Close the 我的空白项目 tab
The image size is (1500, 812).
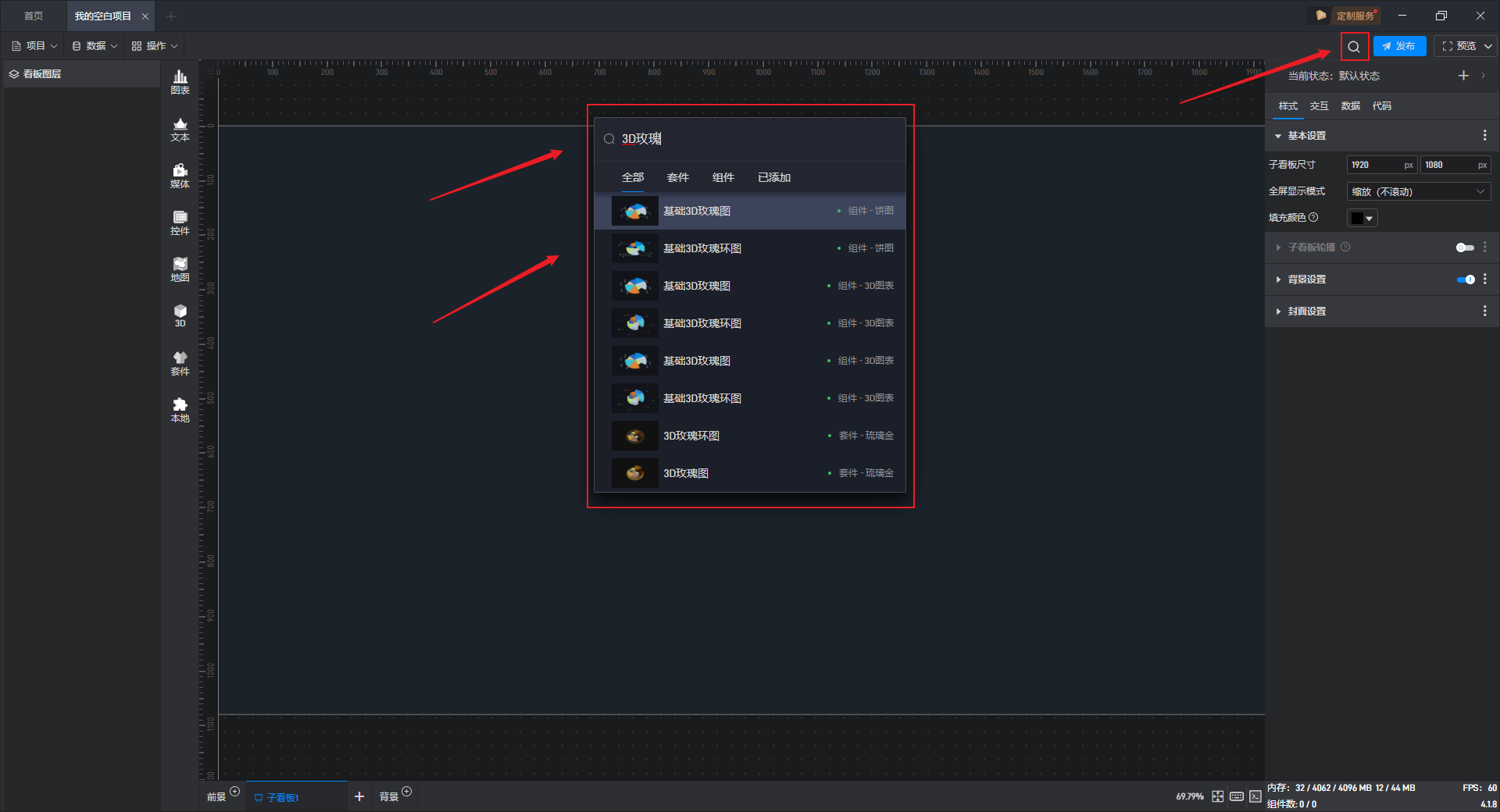(145, 16)
